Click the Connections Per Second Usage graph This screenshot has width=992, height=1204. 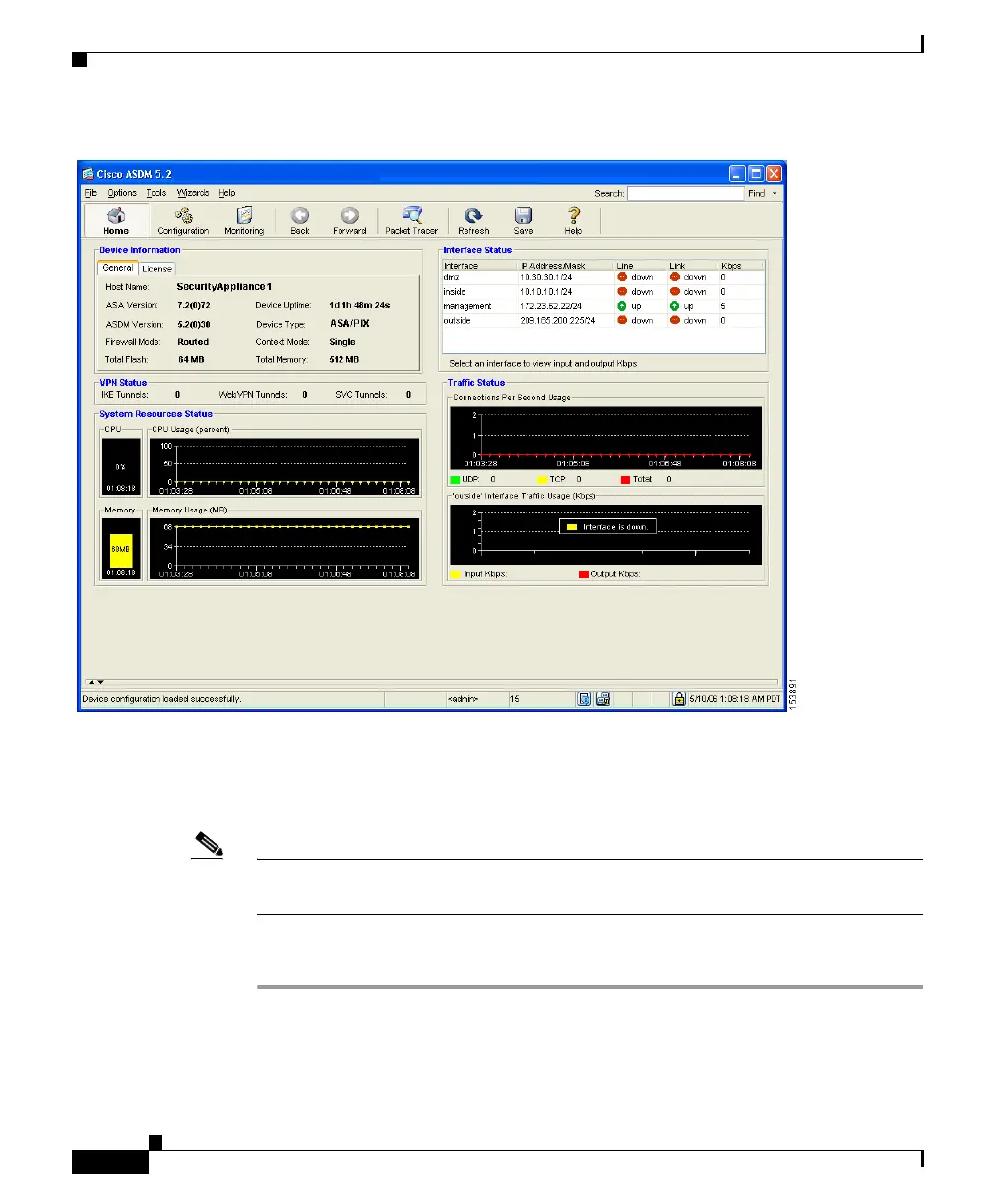(x=605, y=438)
